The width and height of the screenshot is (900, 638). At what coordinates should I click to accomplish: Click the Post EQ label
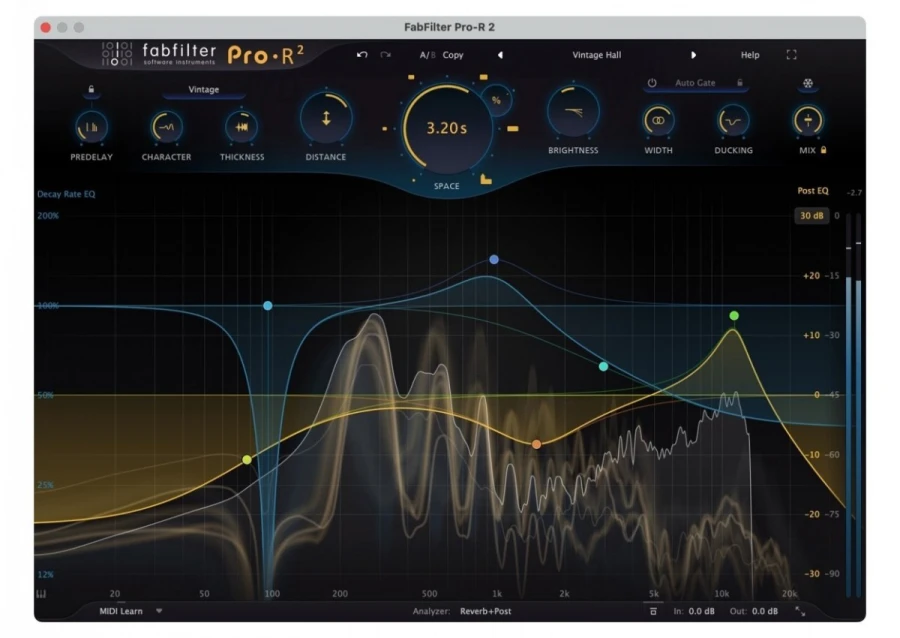click(x=813, y=190)
